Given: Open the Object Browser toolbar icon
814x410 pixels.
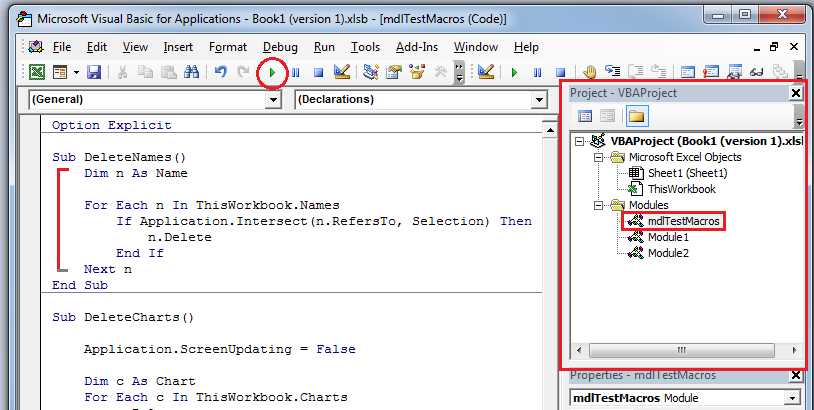Looking at the screenshot, I should 417,72.
